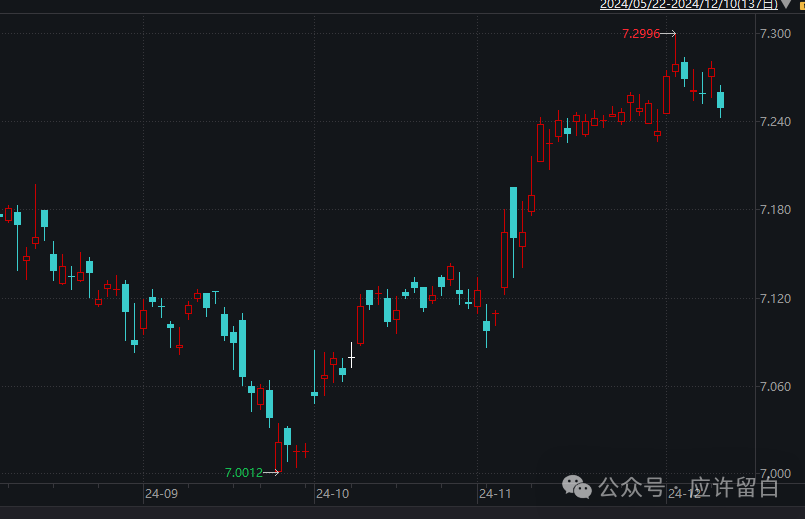Screen dimensions: 805x519
Task: Click the WeChat logo in the watermark
Action: click(x=577, y=487)
